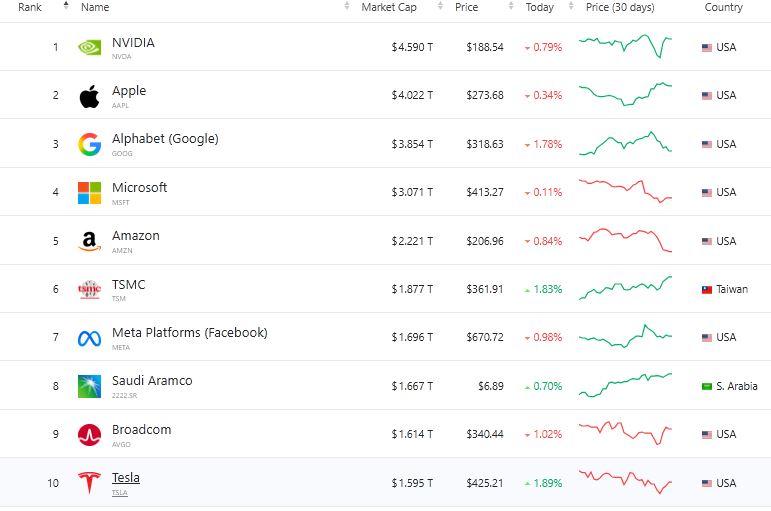The image size is (771, 511).
Task: Click TSMC's 30-day price sparkline
Action: click(x=625, y=288)
